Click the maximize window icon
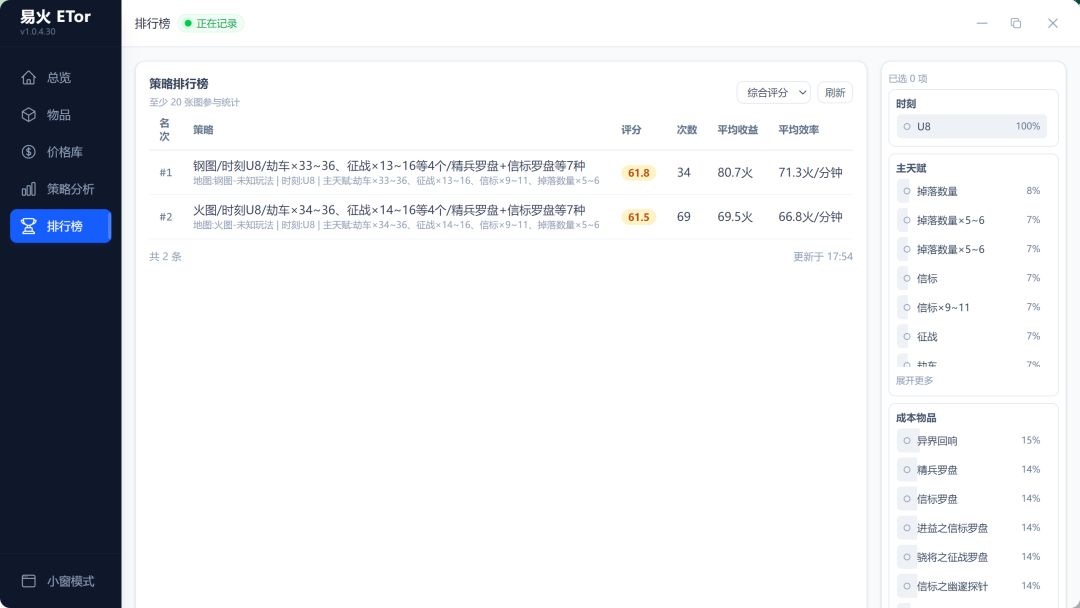Image resolution: width=1080 pixels, height=608 pixels. pyautogui.click(x=1016, y=23)
